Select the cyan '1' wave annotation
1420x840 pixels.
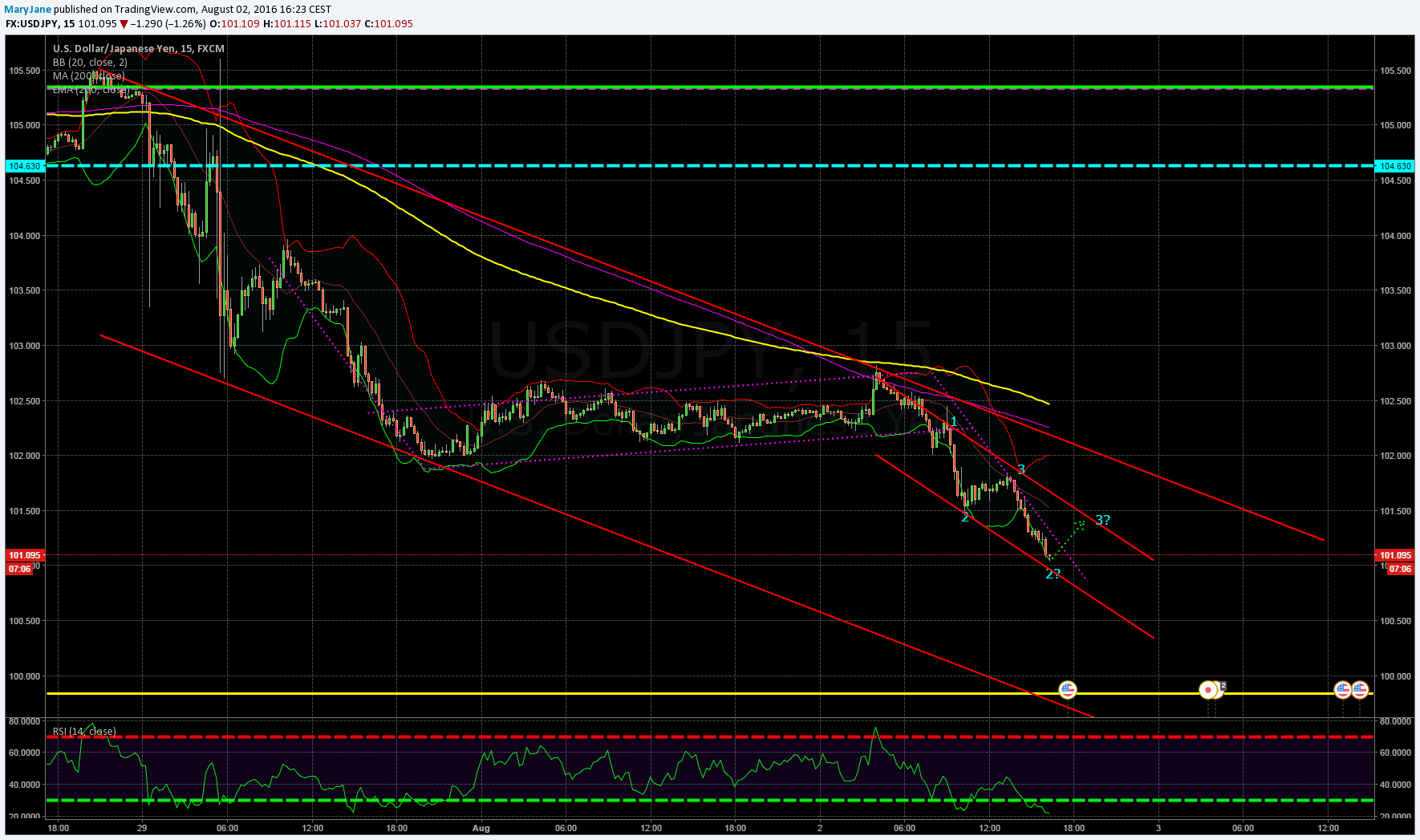954,421
